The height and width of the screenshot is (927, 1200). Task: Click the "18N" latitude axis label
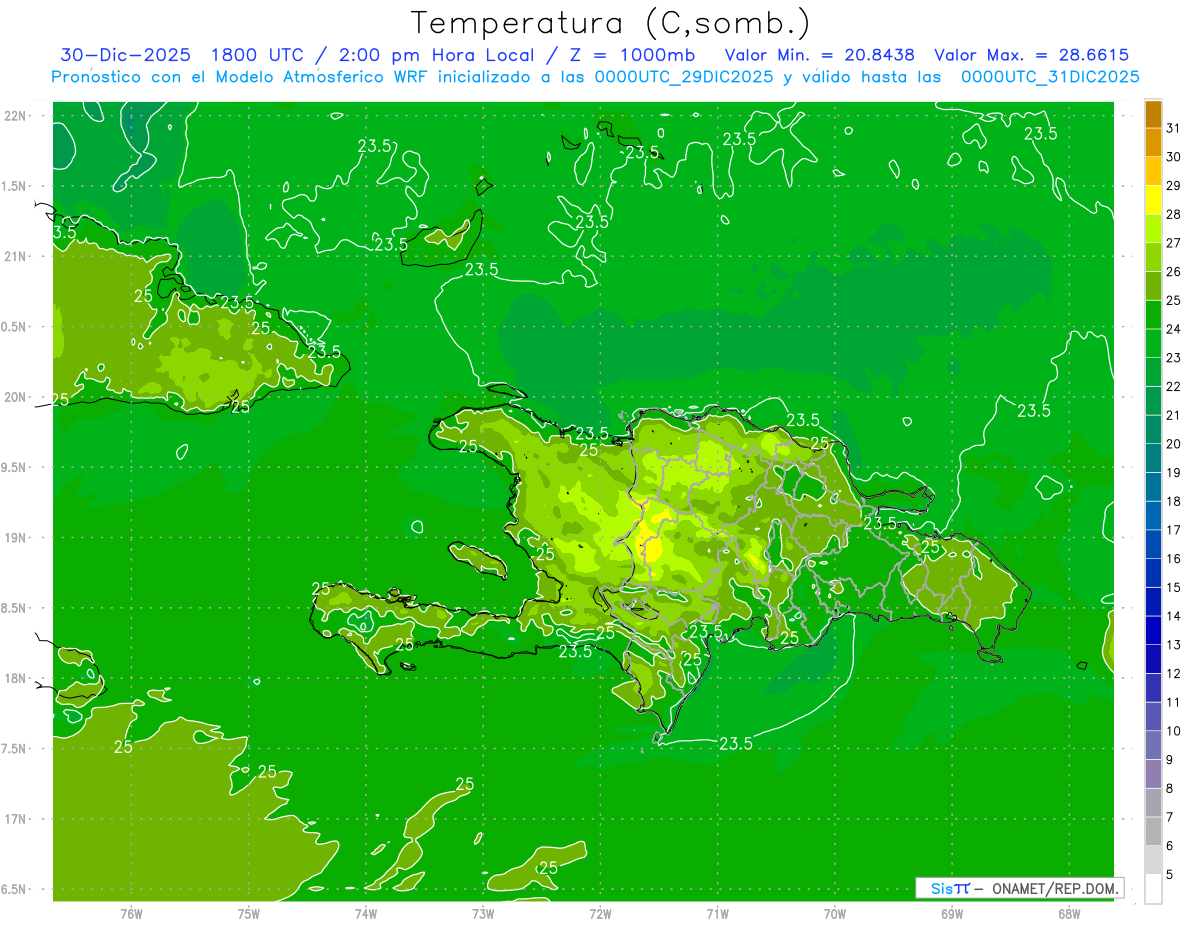coord(15,678)
